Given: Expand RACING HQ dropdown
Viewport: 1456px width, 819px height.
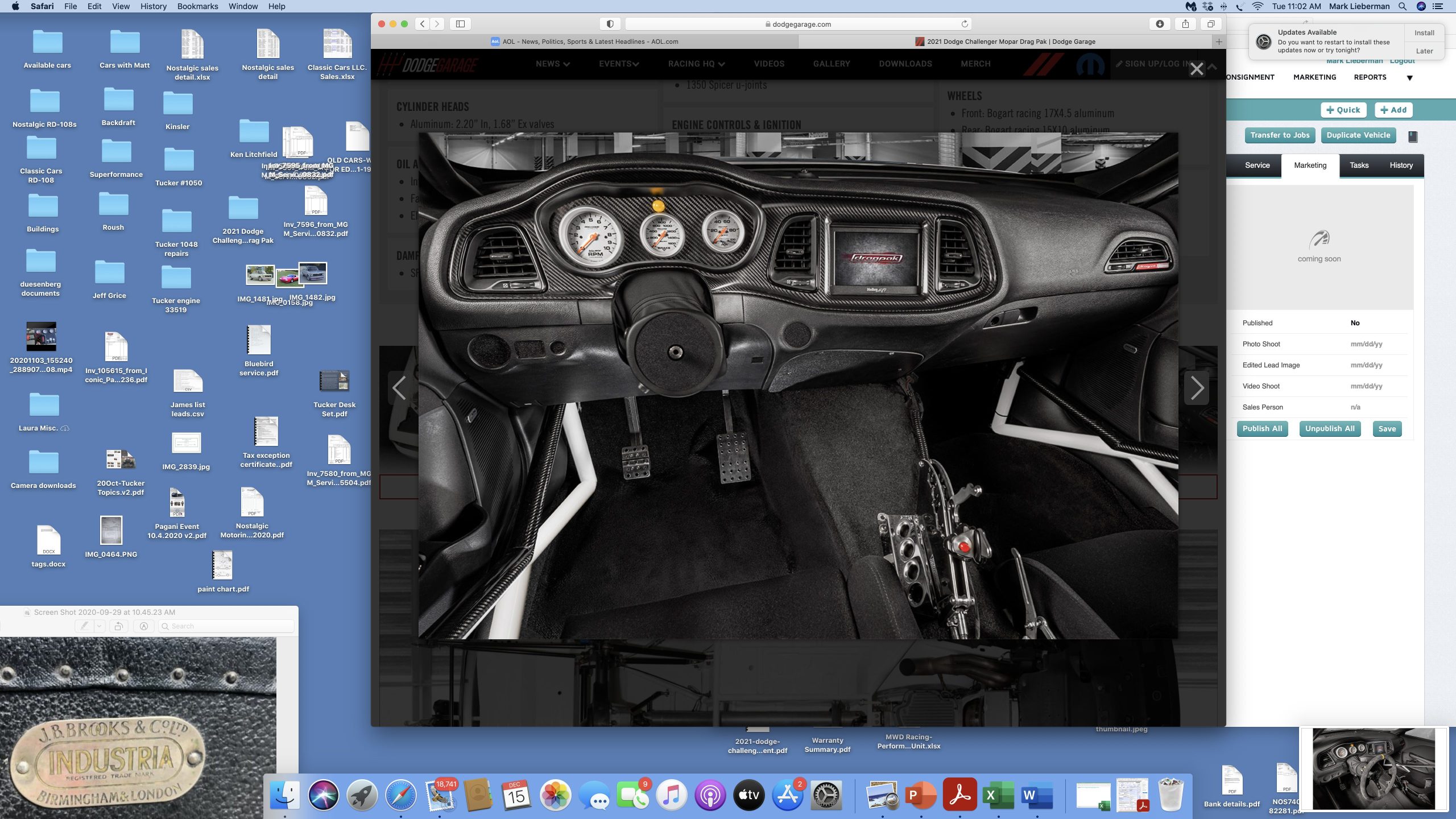Looking at the screenshot, I should point(696,64).
